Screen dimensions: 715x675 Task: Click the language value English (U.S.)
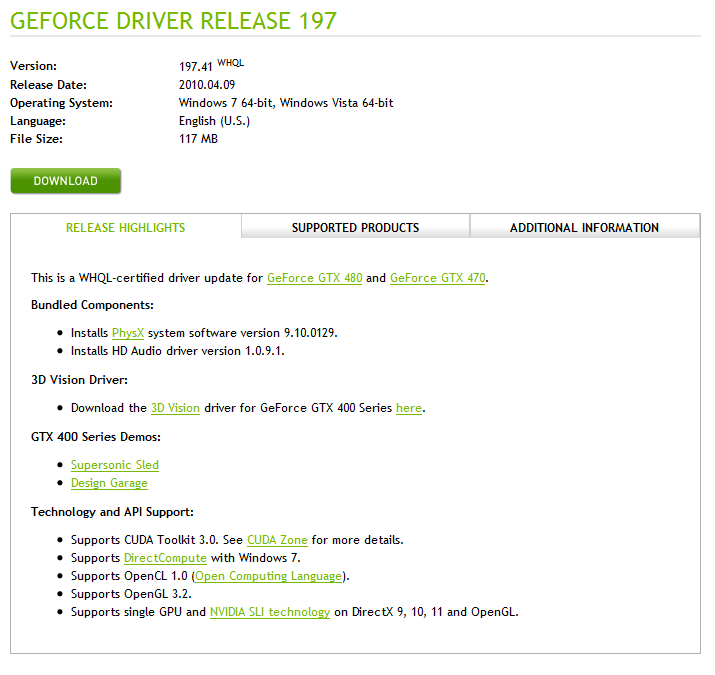pos(214,121)
